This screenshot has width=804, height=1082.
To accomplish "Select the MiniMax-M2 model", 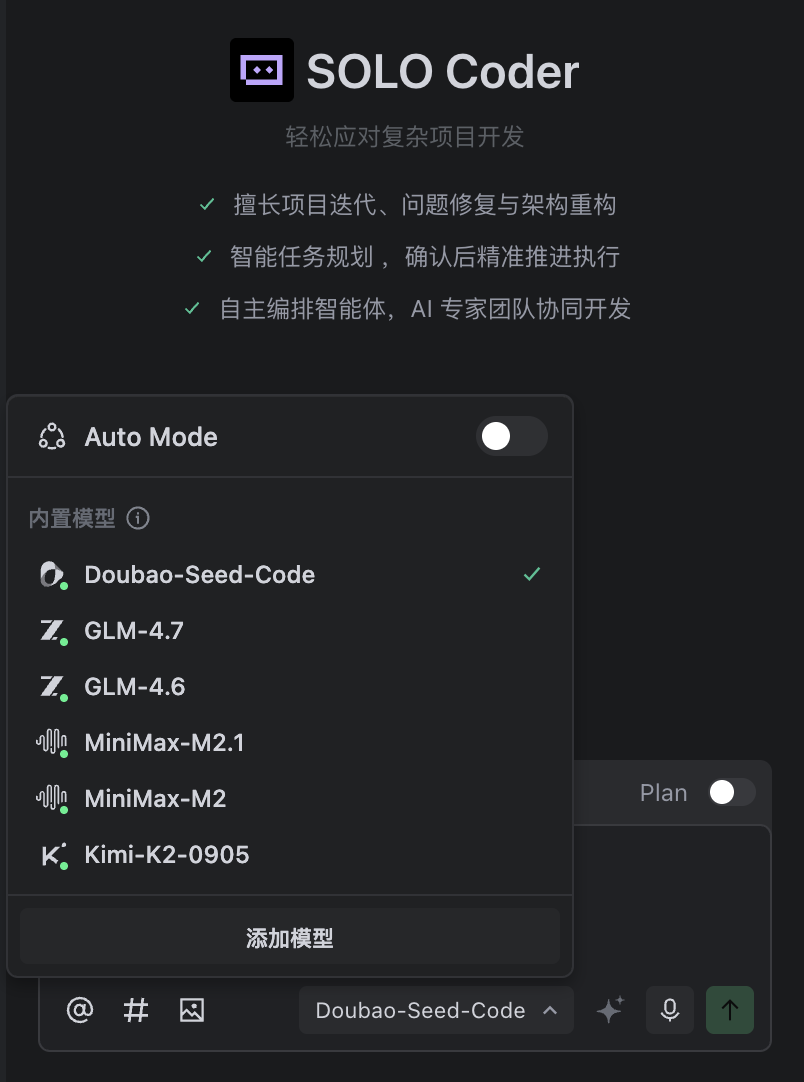I will [x=155, y=799].
